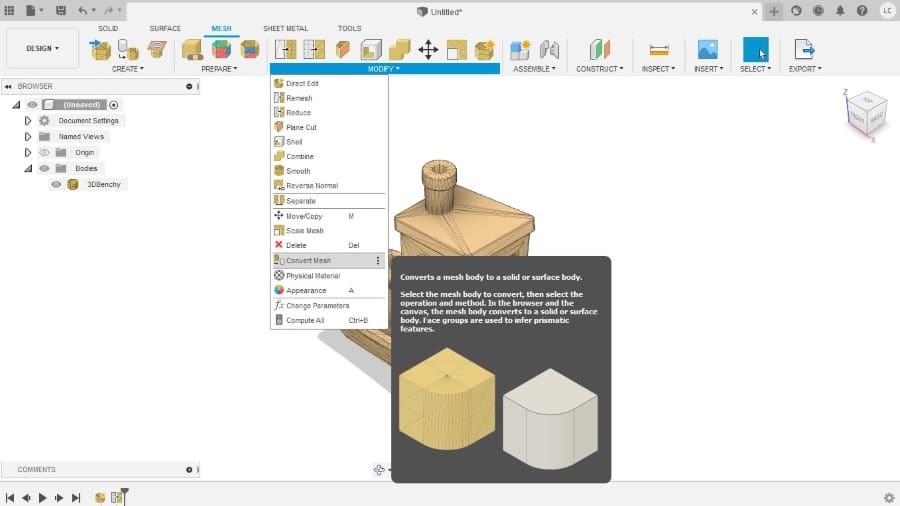Open the notifications bell
This screenshot has width=900, height=506.
tap(840, 10)
